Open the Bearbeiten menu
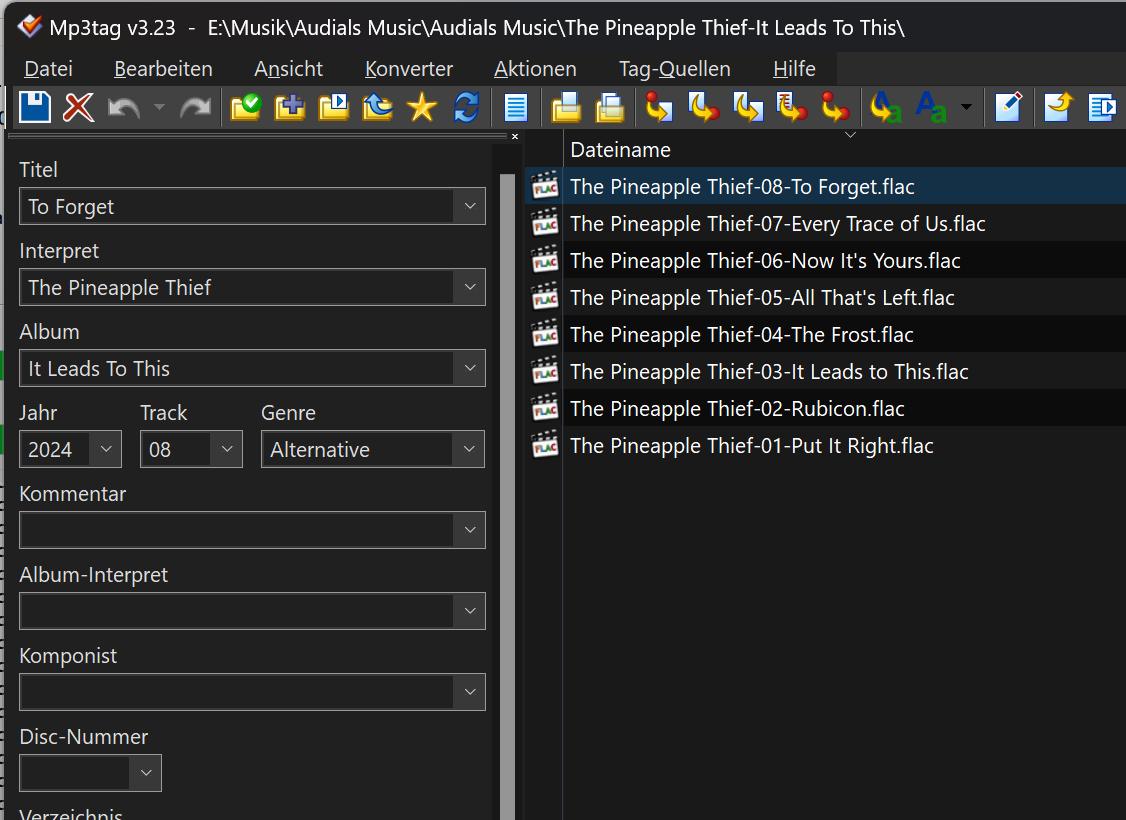Screen dimensions: 1126x820 pyautogui.click(x=164, y=69)
